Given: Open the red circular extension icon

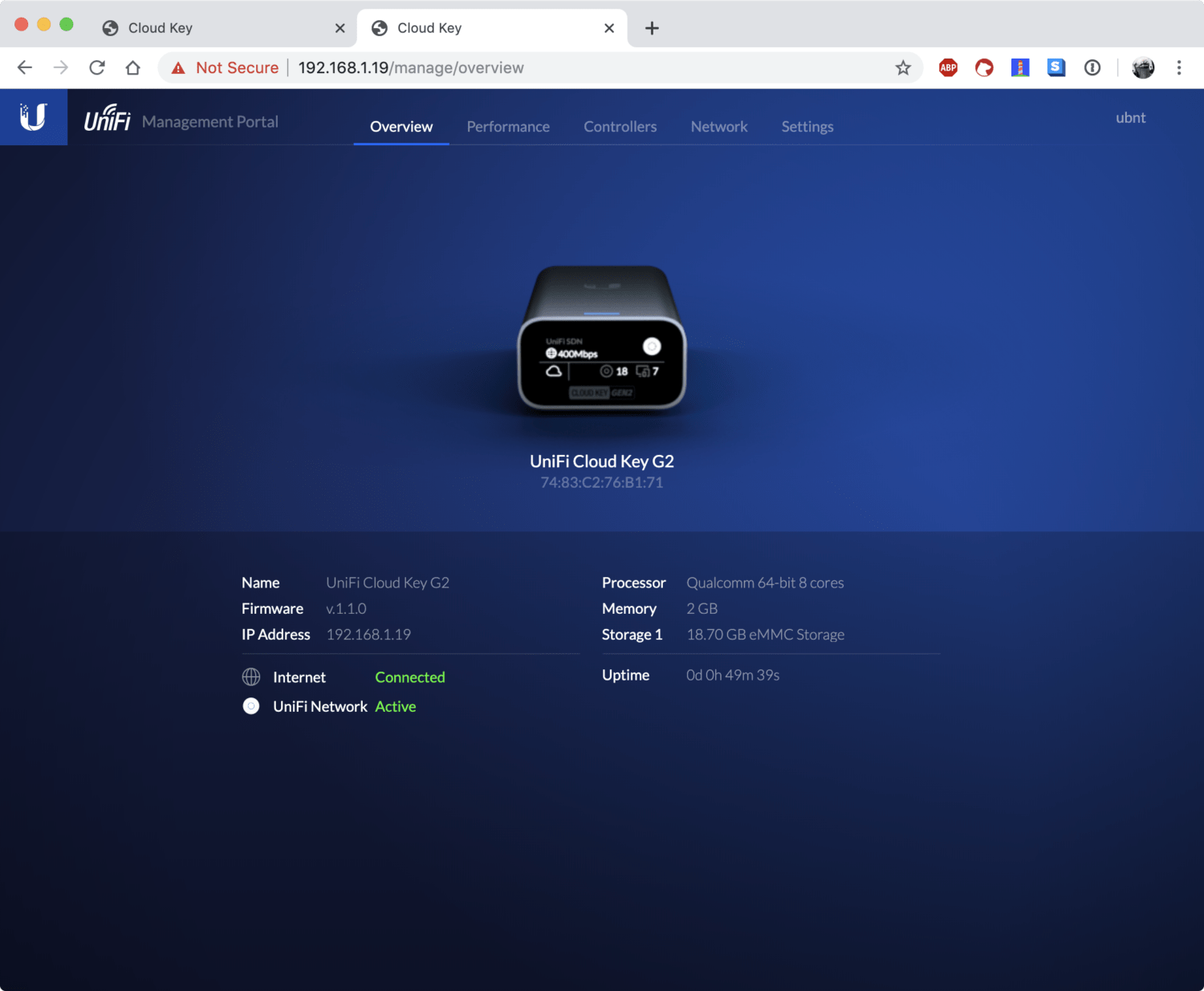Looking at the screenshot, I should point(984,67).
